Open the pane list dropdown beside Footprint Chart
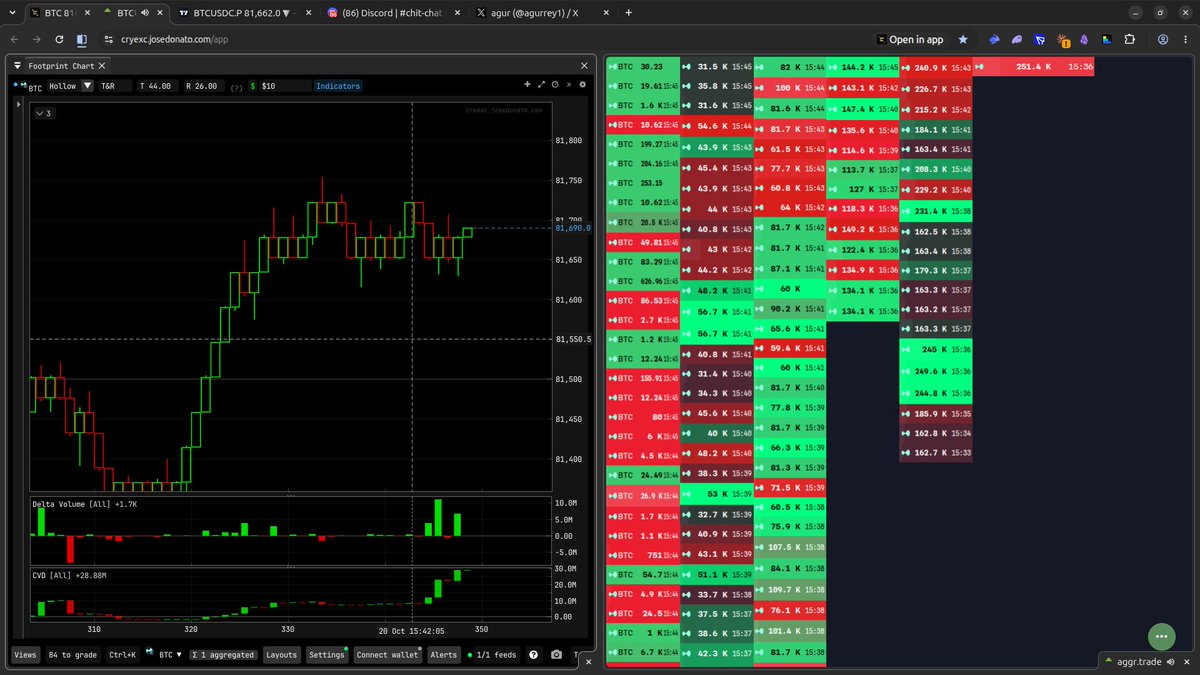This screenshot has height=675, width=1200. point(17,65)
